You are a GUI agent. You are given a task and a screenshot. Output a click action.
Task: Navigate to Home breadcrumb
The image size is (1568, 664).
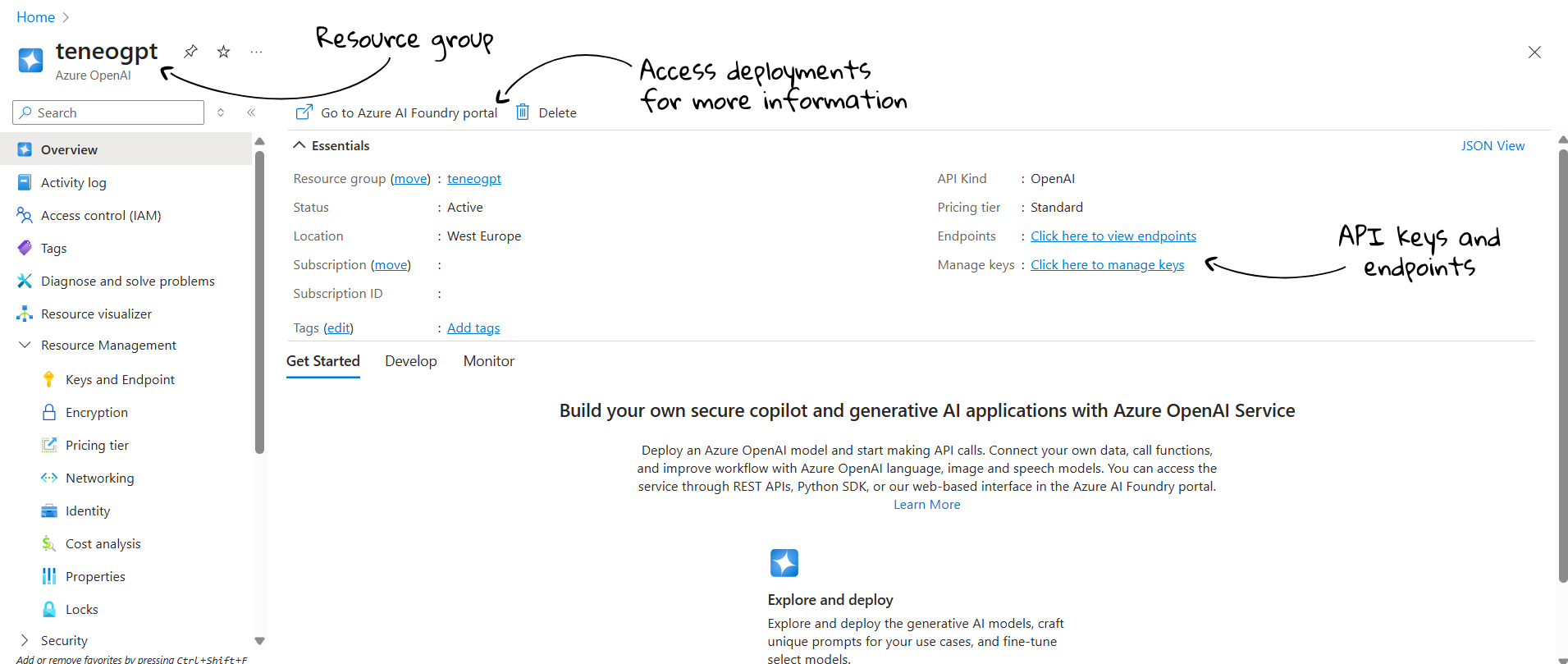(36, 17)
